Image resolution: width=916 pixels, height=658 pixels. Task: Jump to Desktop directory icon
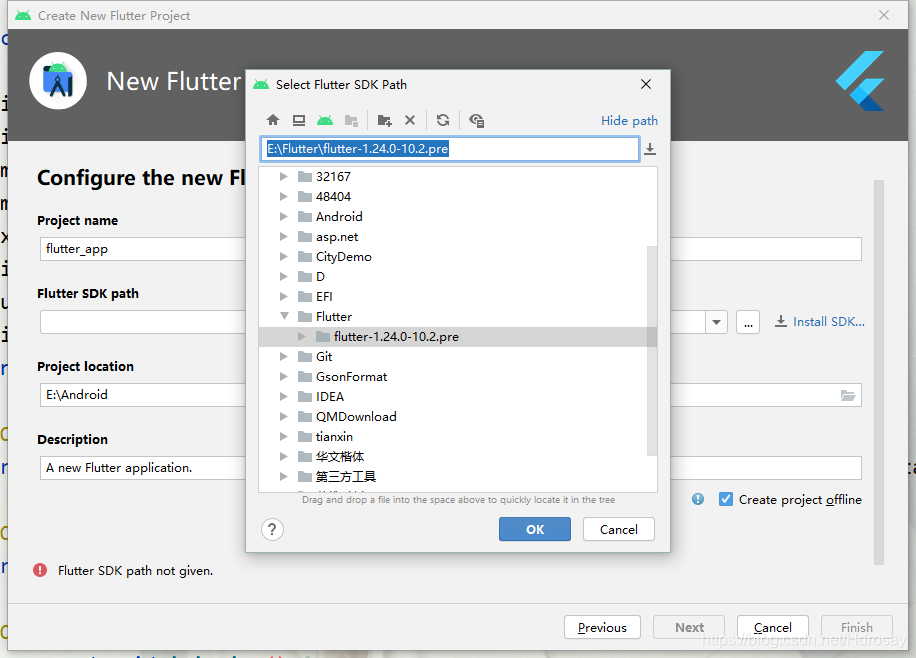pos(299,120)
